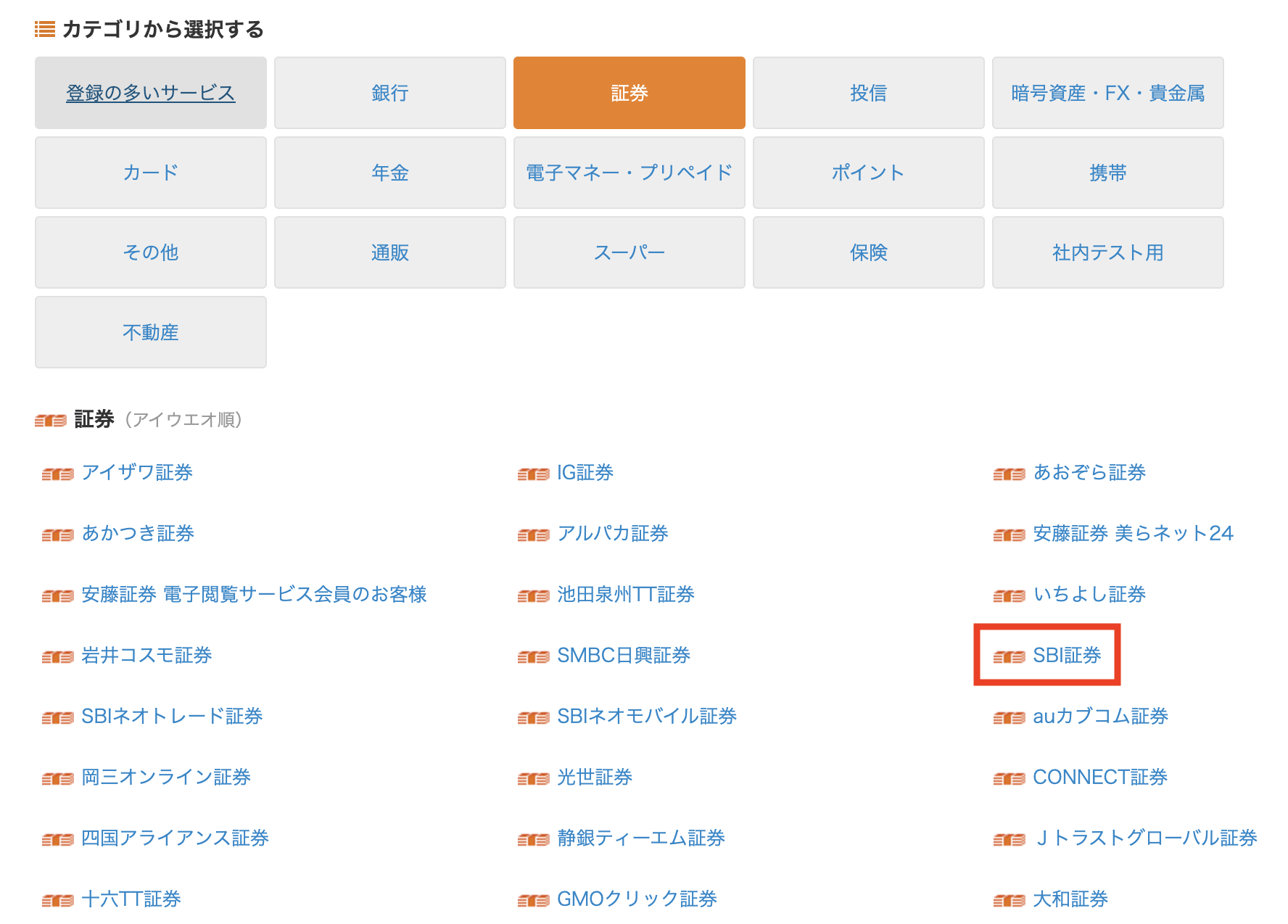Select 静銀ティーエム証券

641,838
